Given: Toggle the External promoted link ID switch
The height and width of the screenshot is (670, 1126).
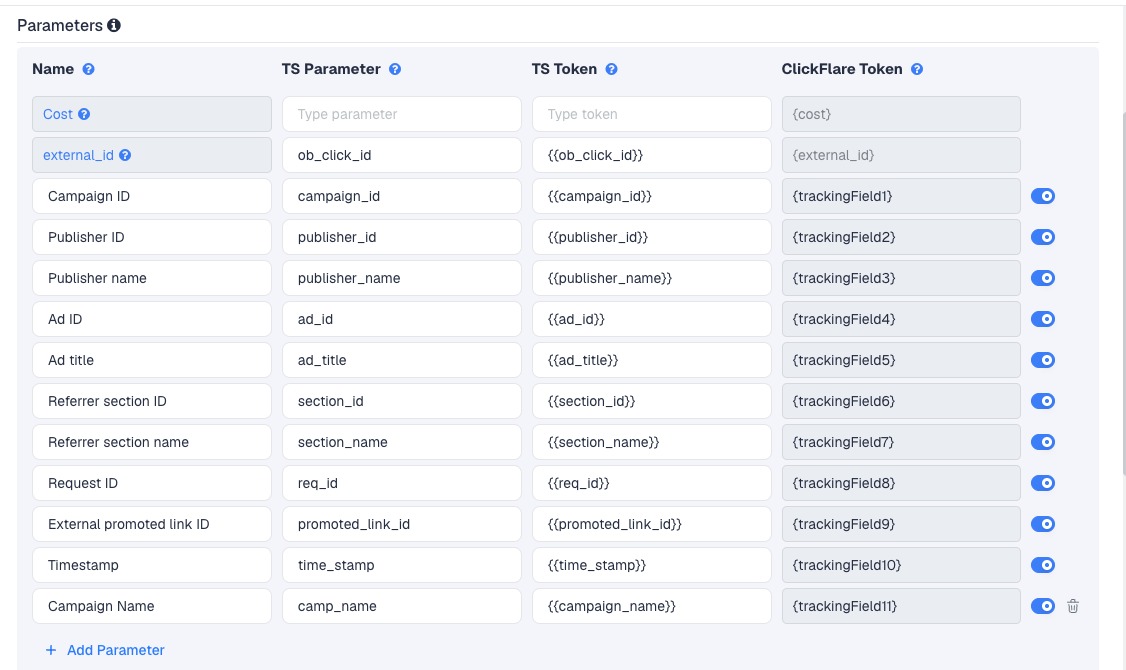Looking at the screenshot, I should coord(1043,524).
